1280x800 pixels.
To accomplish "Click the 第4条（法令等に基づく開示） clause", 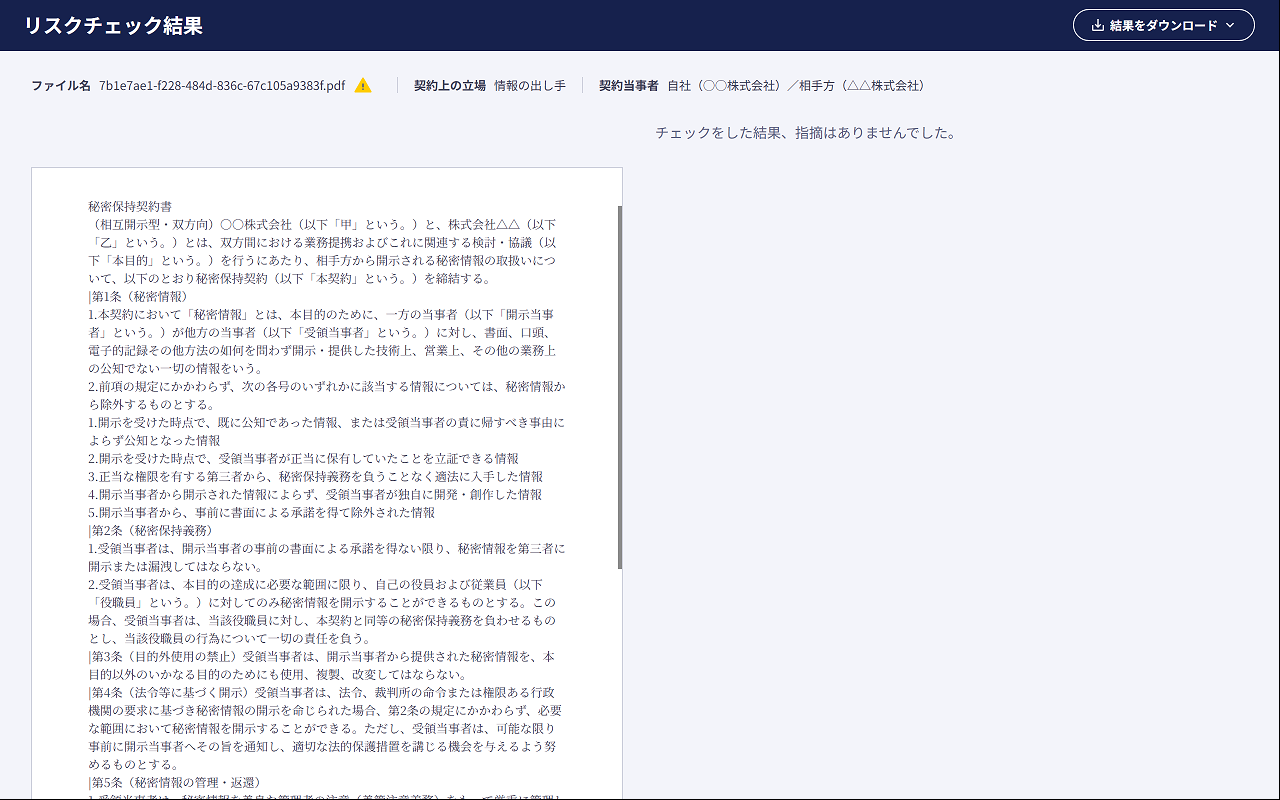I will coord(326,728).
